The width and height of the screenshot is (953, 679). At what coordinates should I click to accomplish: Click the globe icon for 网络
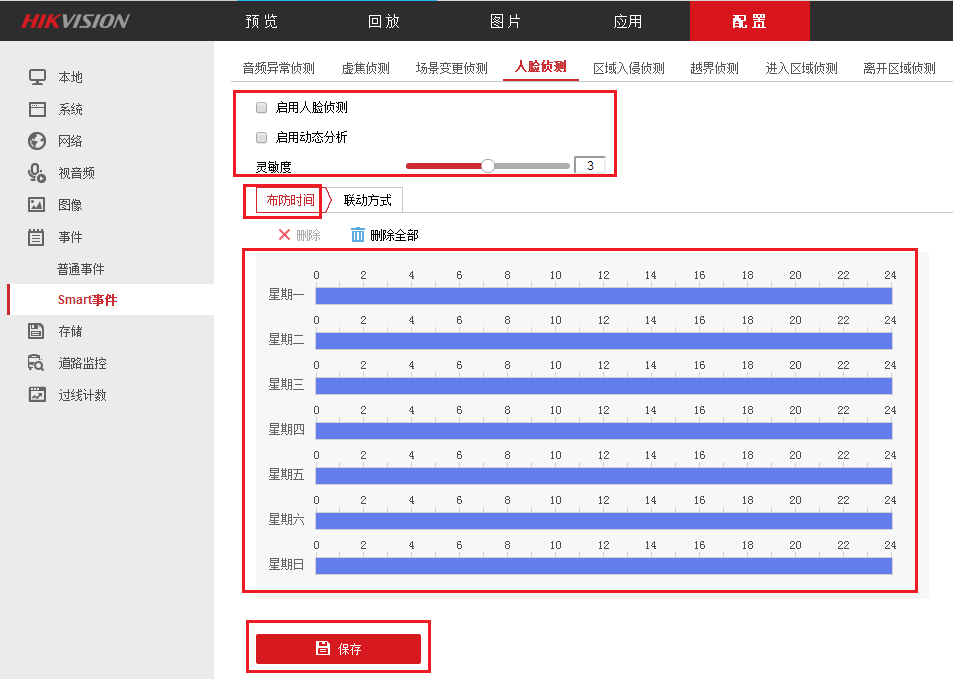37,141
